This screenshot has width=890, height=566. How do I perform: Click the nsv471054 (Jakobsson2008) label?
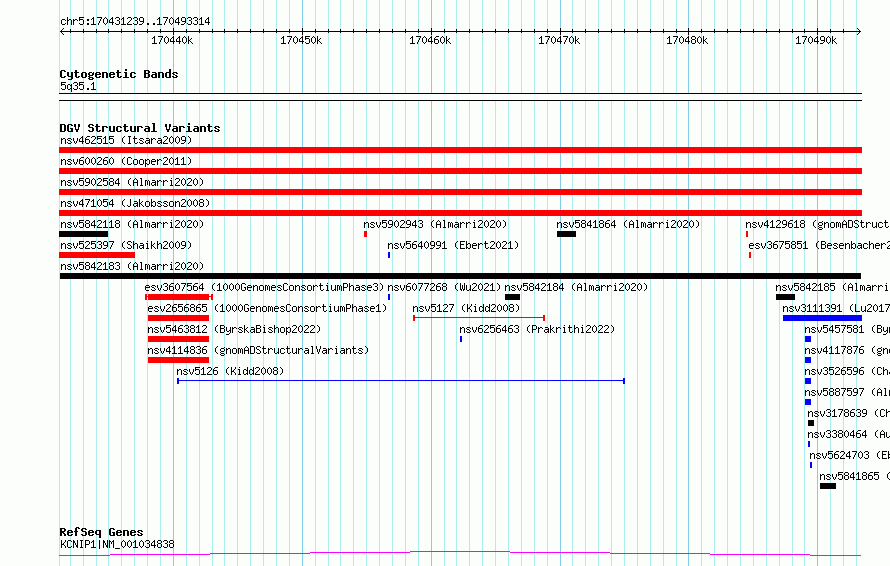pos(135,203)
